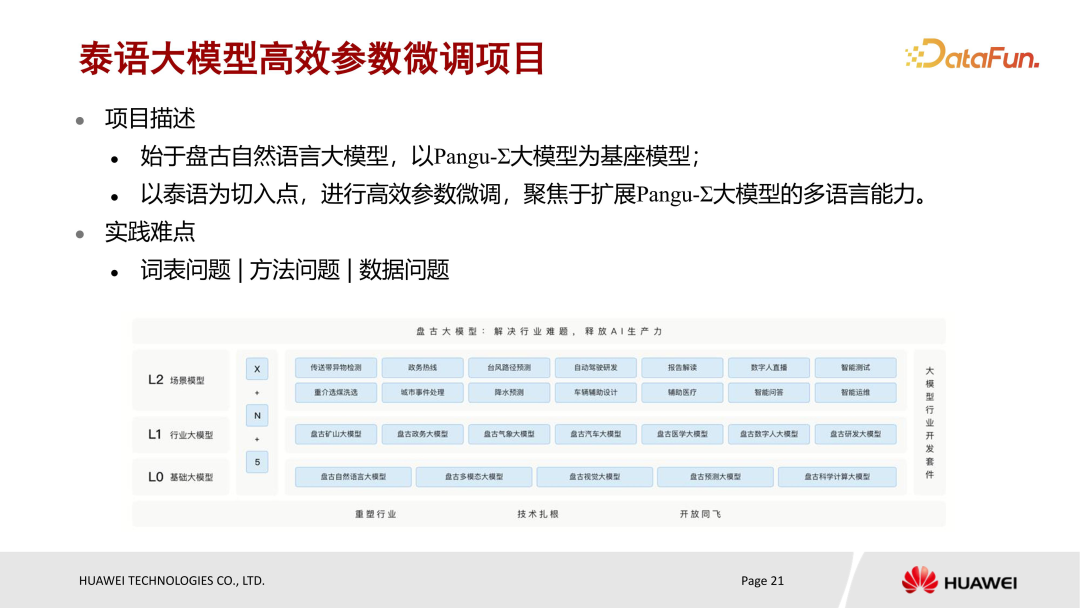Click the 智能测试 box
The width and height of the screenshot is (1080, 608).
pyautogui.click(x=855, y=368)
